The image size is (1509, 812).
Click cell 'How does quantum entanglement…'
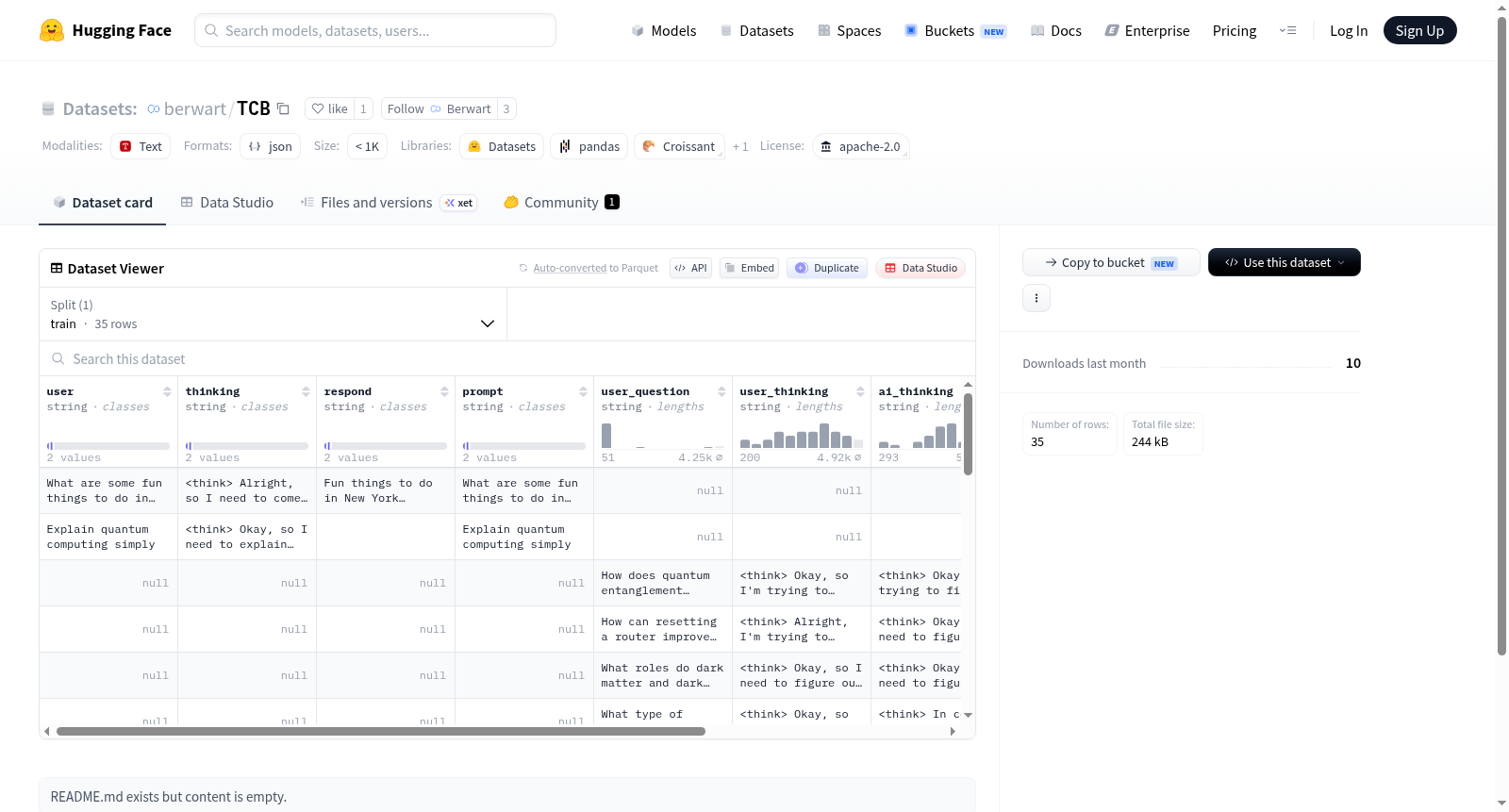tap(663, 583)
